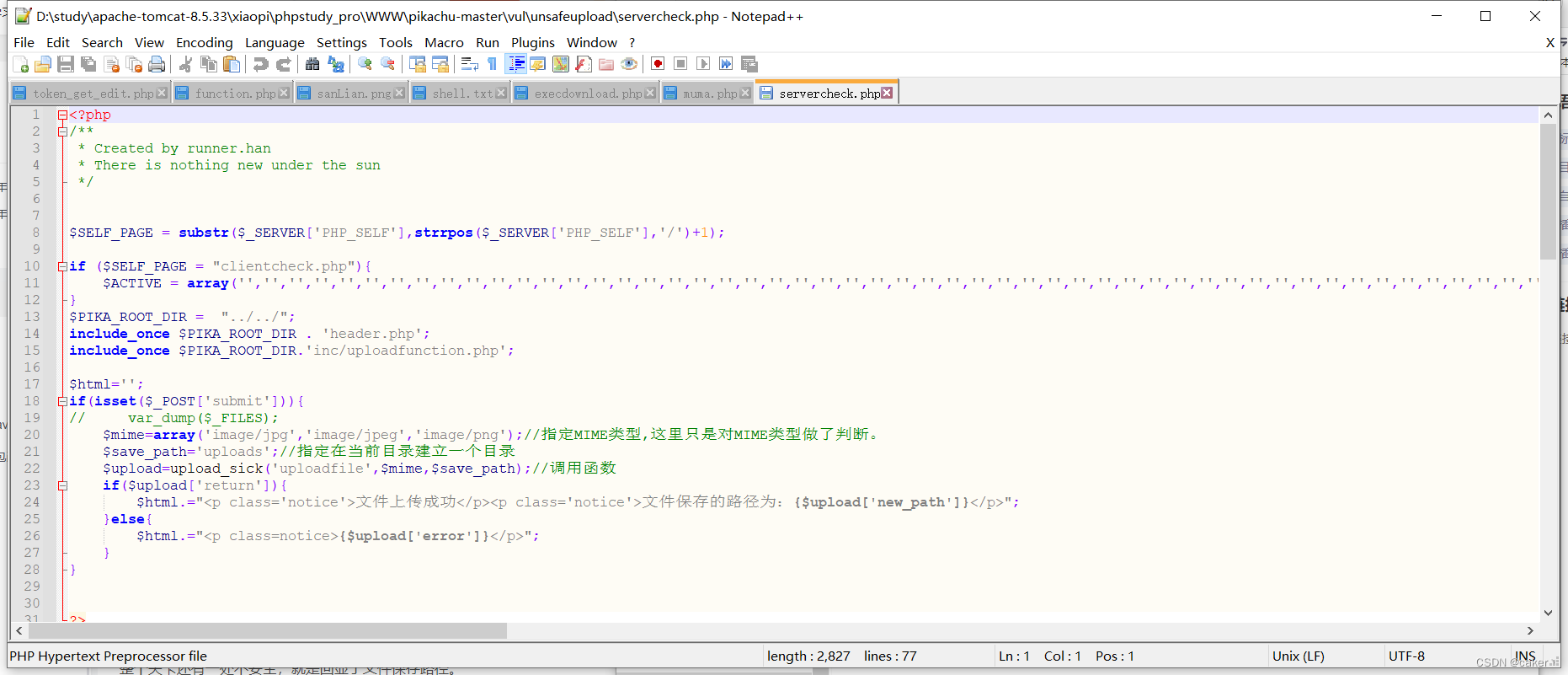Screen dimensions: 1568x675
Task: Click Unix (LF) in the status bar
Action: 1298,656
